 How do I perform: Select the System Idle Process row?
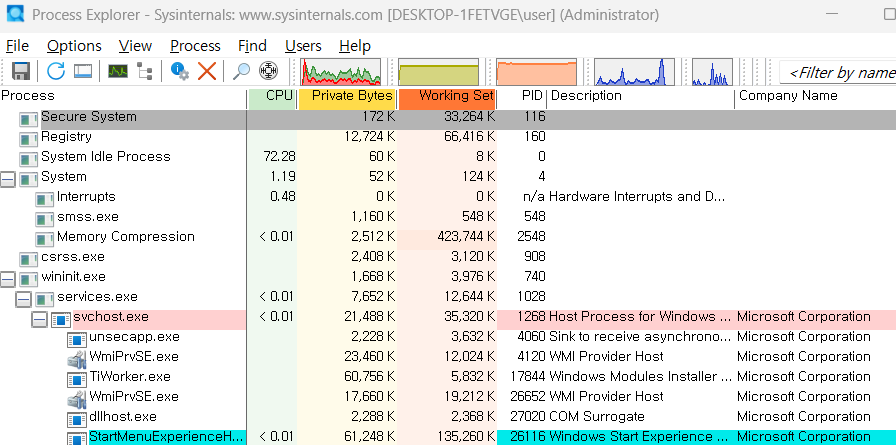coord(448,159)
